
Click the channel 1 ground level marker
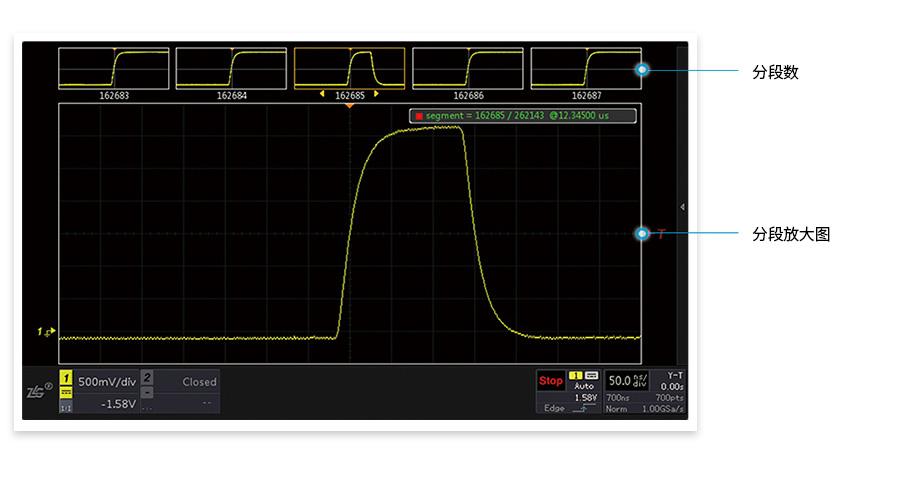[x=46, y=331]
